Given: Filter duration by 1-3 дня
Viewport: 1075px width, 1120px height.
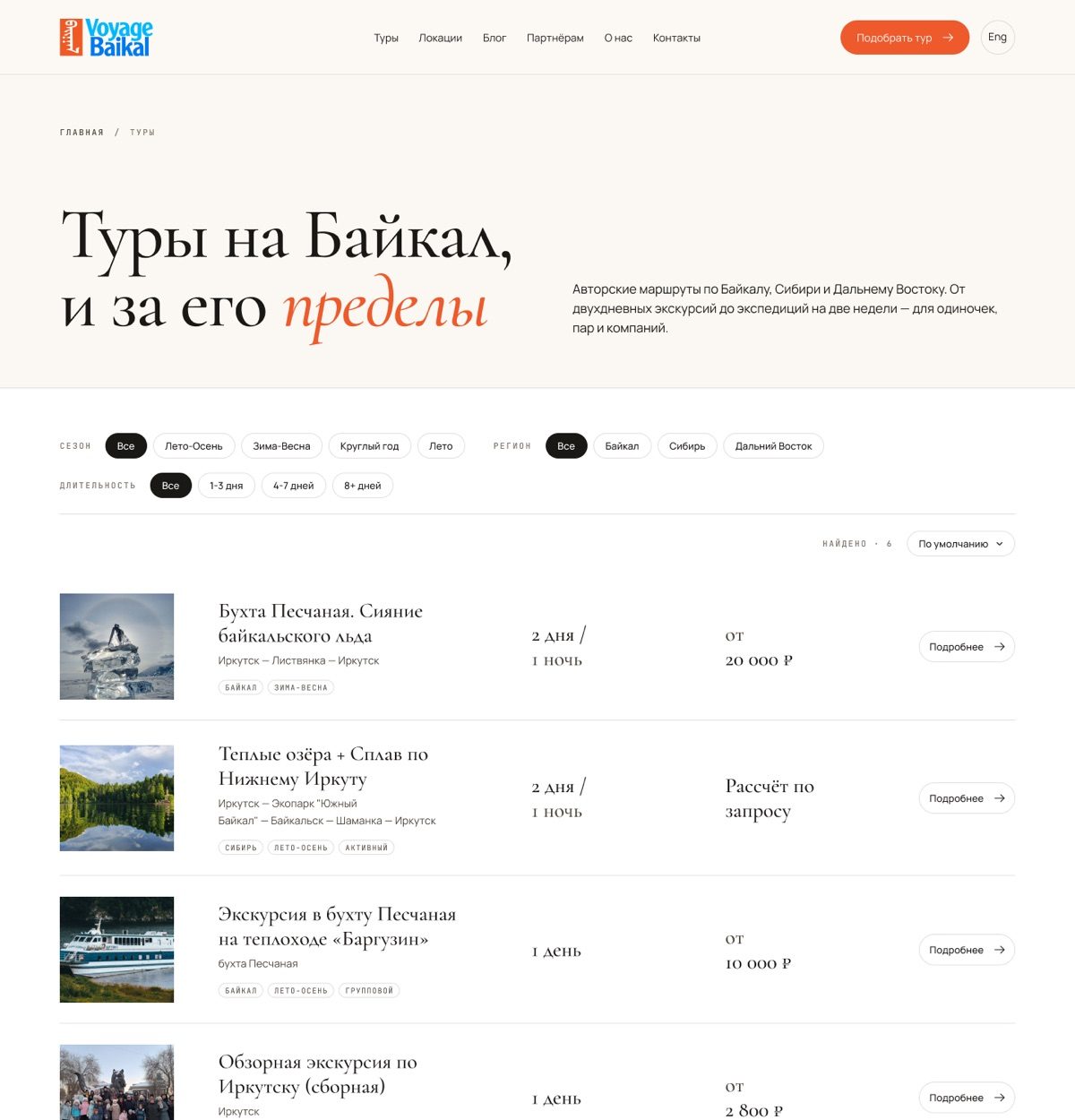Looking at the screenshot, I should [x=227, y=486].
